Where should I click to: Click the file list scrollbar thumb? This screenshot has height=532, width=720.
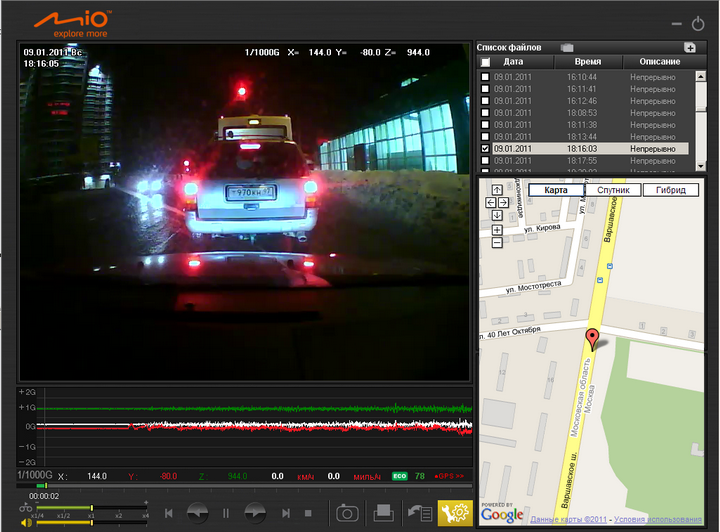pos(701,95)
